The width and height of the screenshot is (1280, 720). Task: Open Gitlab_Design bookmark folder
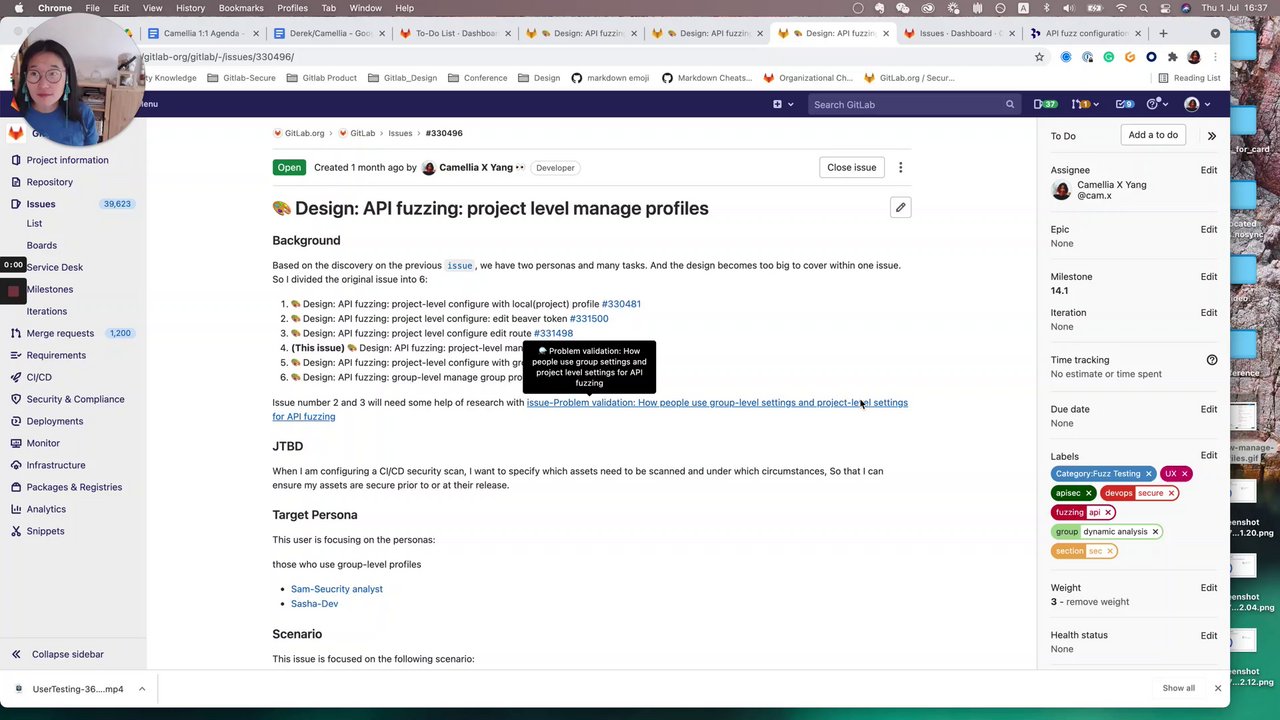[402, 78]
